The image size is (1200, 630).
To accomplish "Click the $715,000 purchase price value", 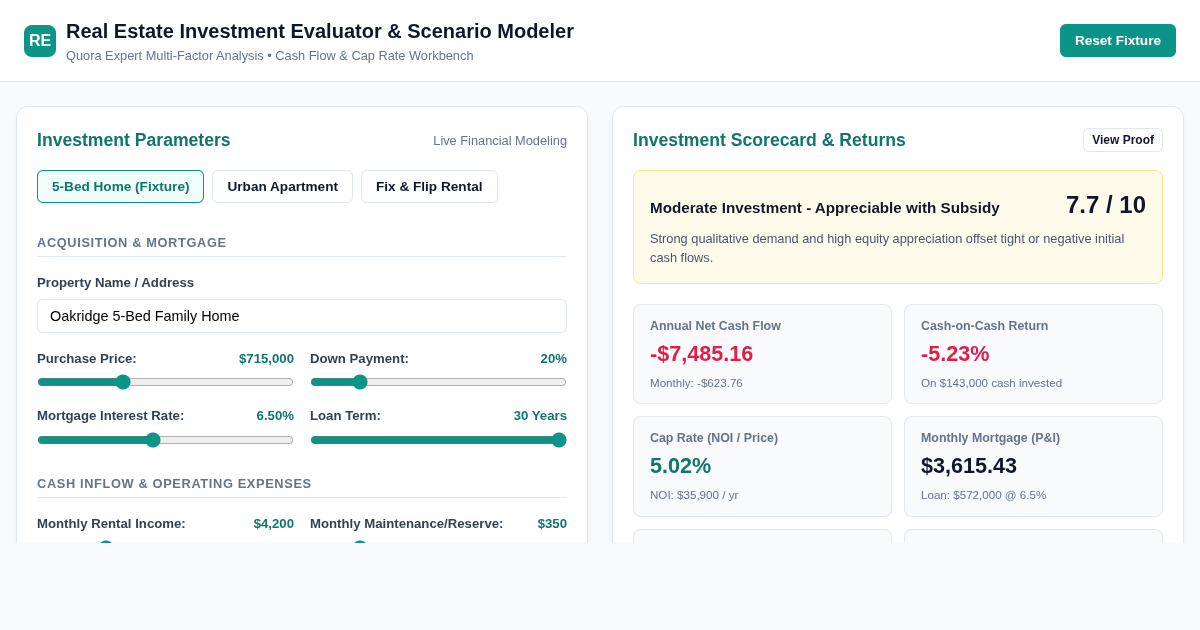I will [x=266, y=359].
